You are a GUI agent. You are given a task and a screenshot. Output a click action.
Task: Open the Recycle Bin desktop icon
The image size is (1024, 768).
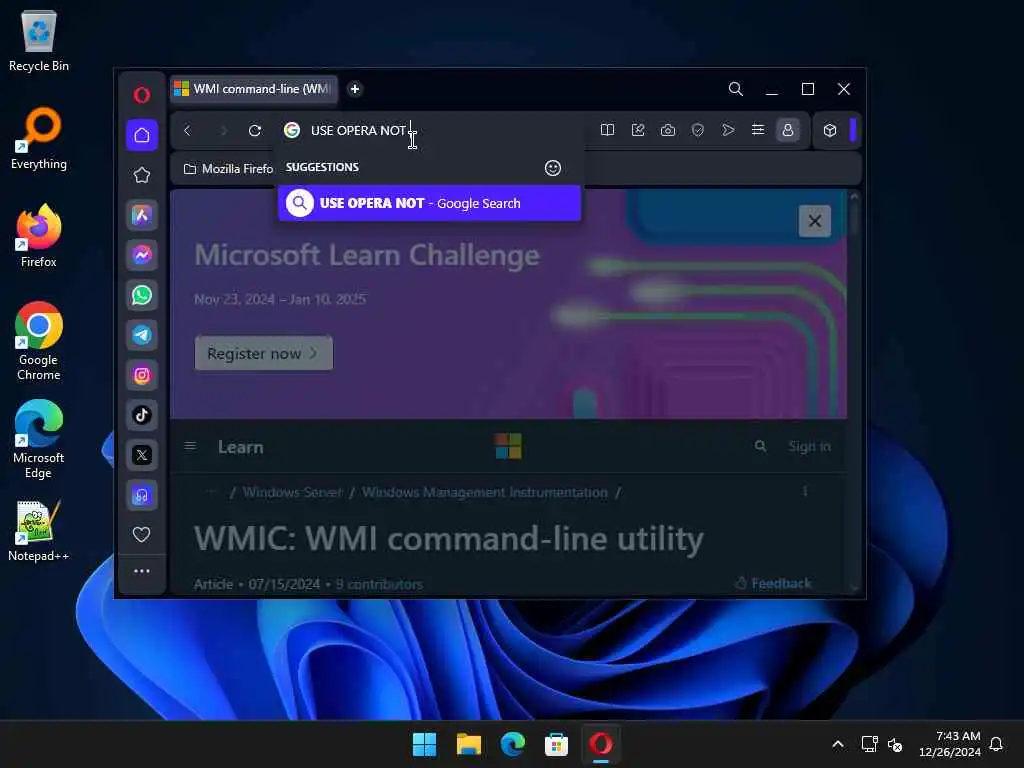point(39,41)
